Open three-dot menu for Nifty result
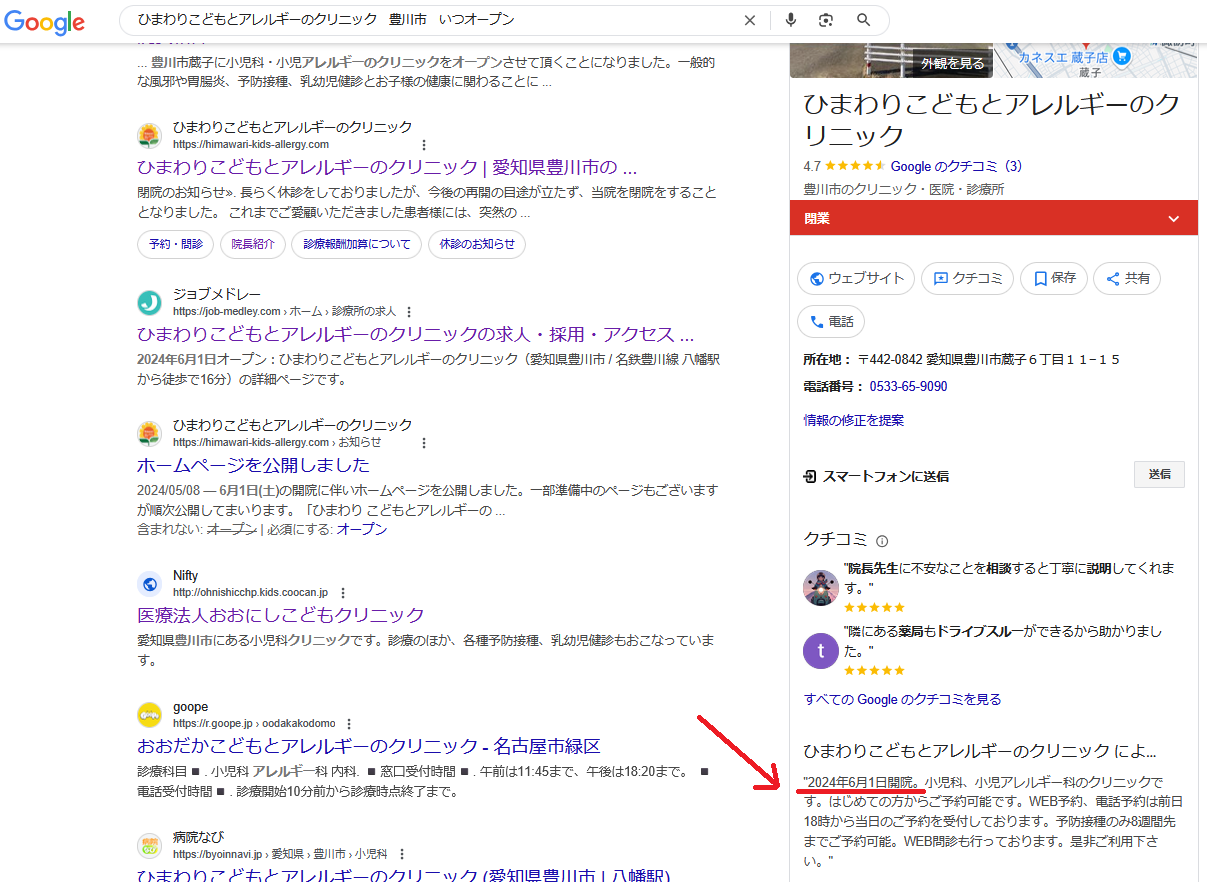Viewport: 1207px width, 882px height. point(343,593)
